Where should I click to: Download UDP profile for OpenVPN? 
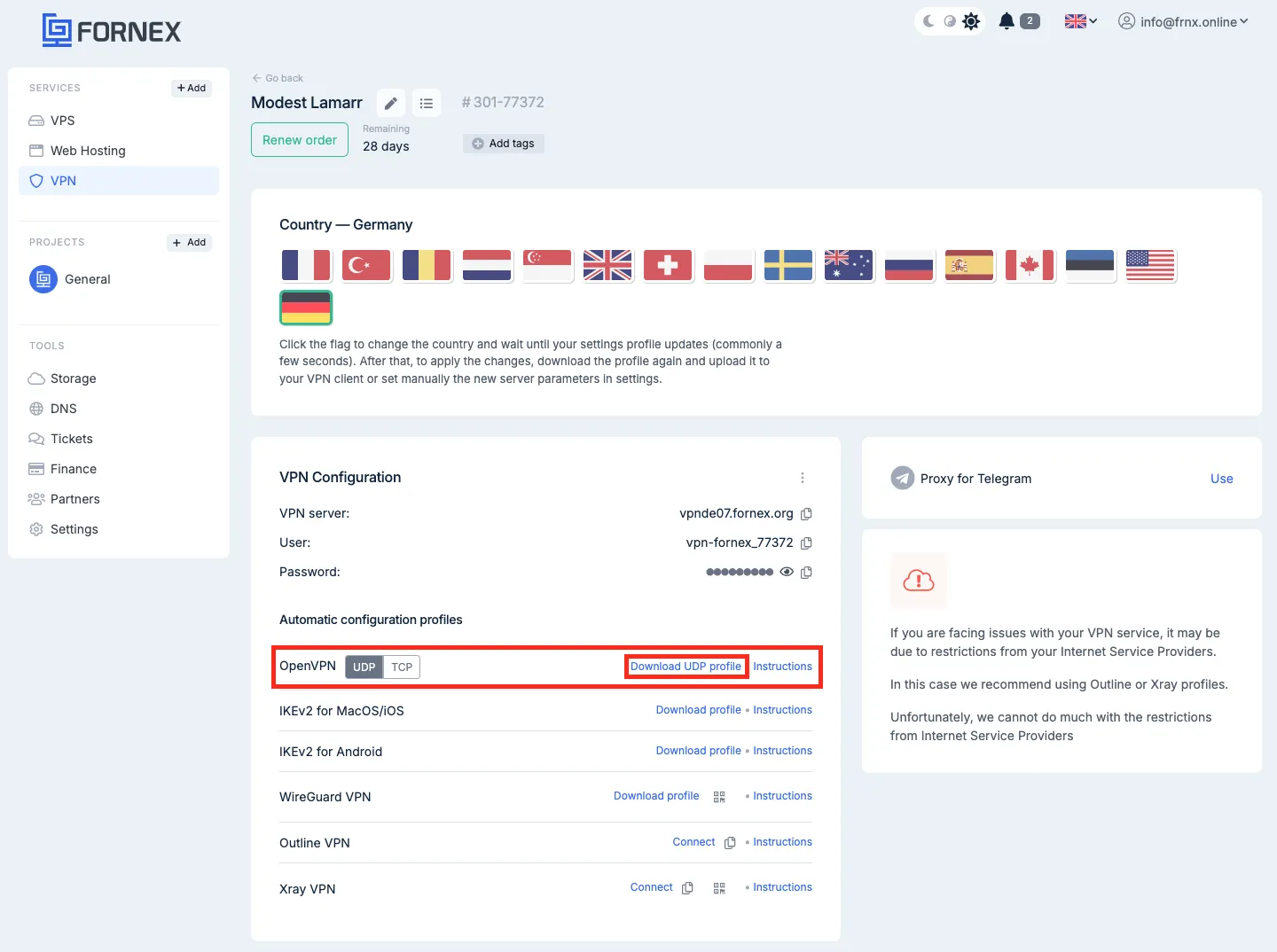coord(686,667)
